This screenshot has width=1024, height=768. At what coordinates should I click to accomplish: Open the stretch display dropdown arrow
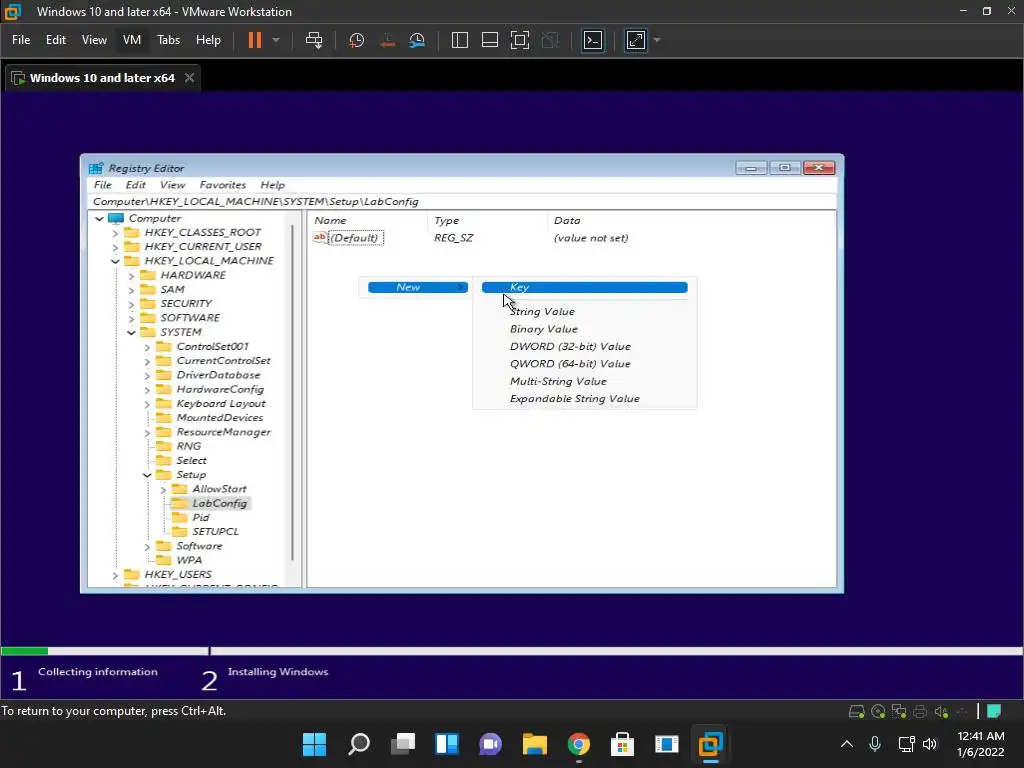[x=658, y=40]
